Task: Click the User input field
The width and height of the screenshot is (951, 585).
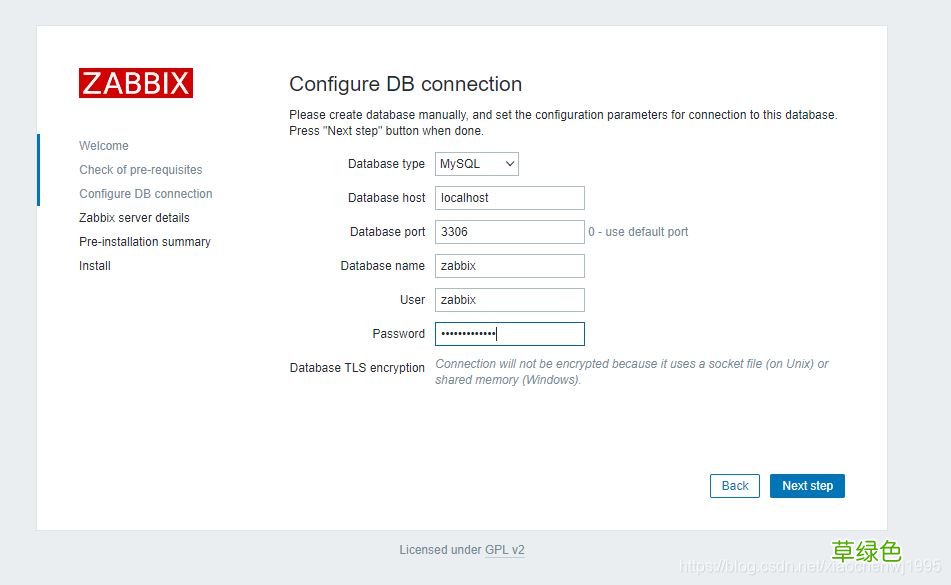Action: click(x=509, y=299)
